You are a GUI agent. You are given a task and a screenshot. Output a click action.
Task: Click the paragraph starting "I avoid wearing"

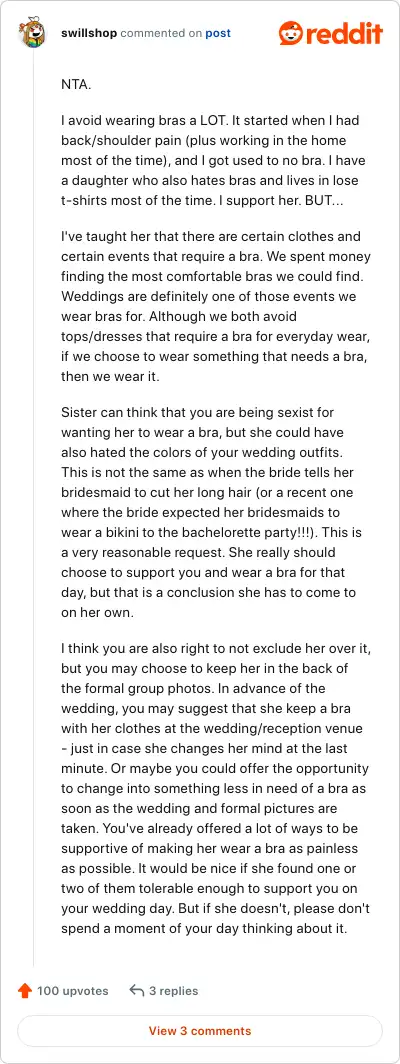point(211,162)
